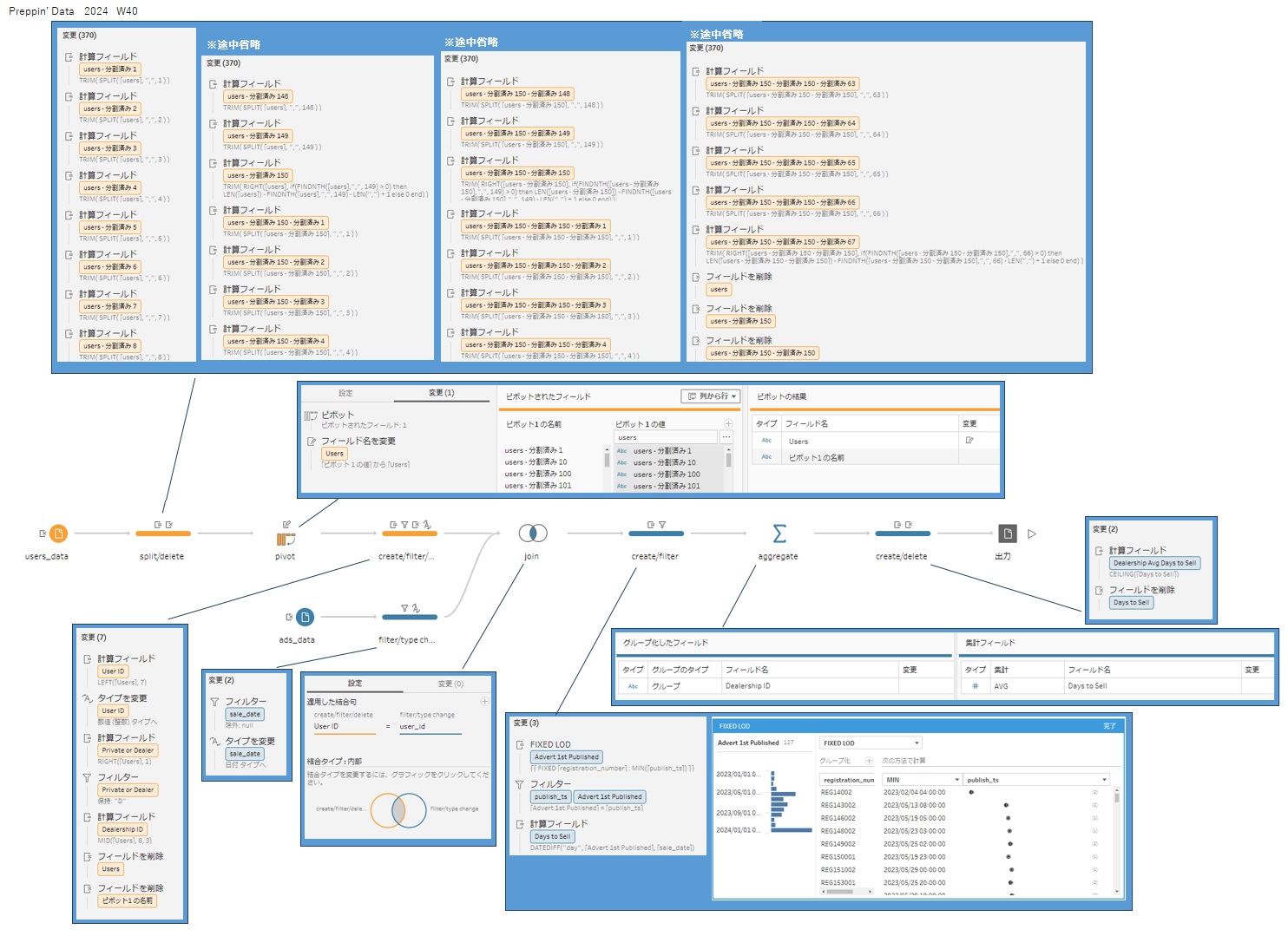Click the users - 分割済み 1 calculated field pill

click(110, 69)
